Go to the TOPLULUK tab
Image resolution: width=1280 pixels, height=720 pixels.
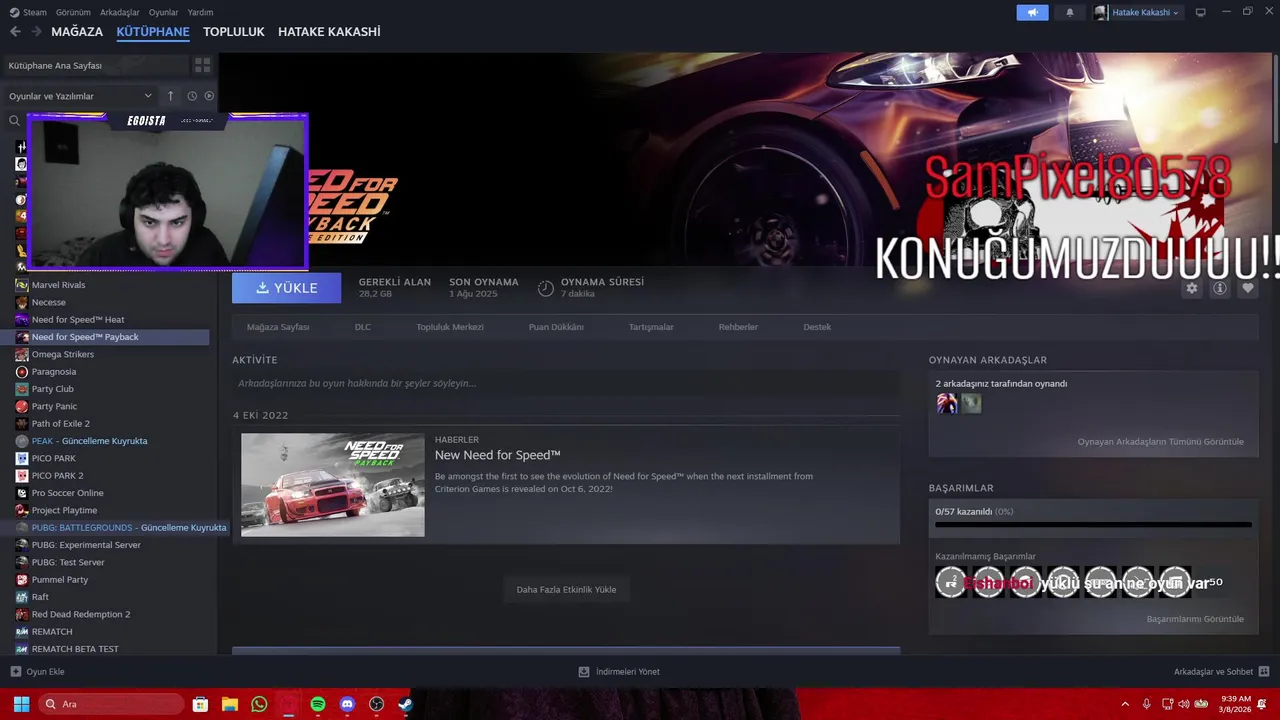pos(233,32)
